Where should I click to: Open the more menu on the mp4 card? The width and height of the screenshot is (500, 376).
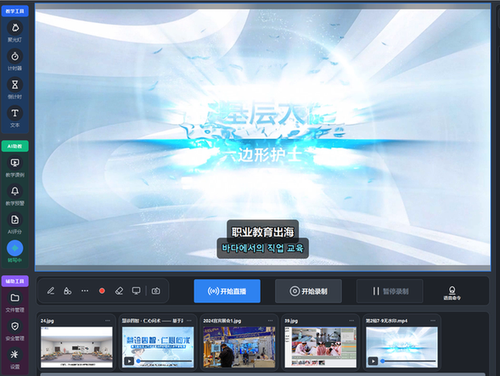(x=433, y=321)
